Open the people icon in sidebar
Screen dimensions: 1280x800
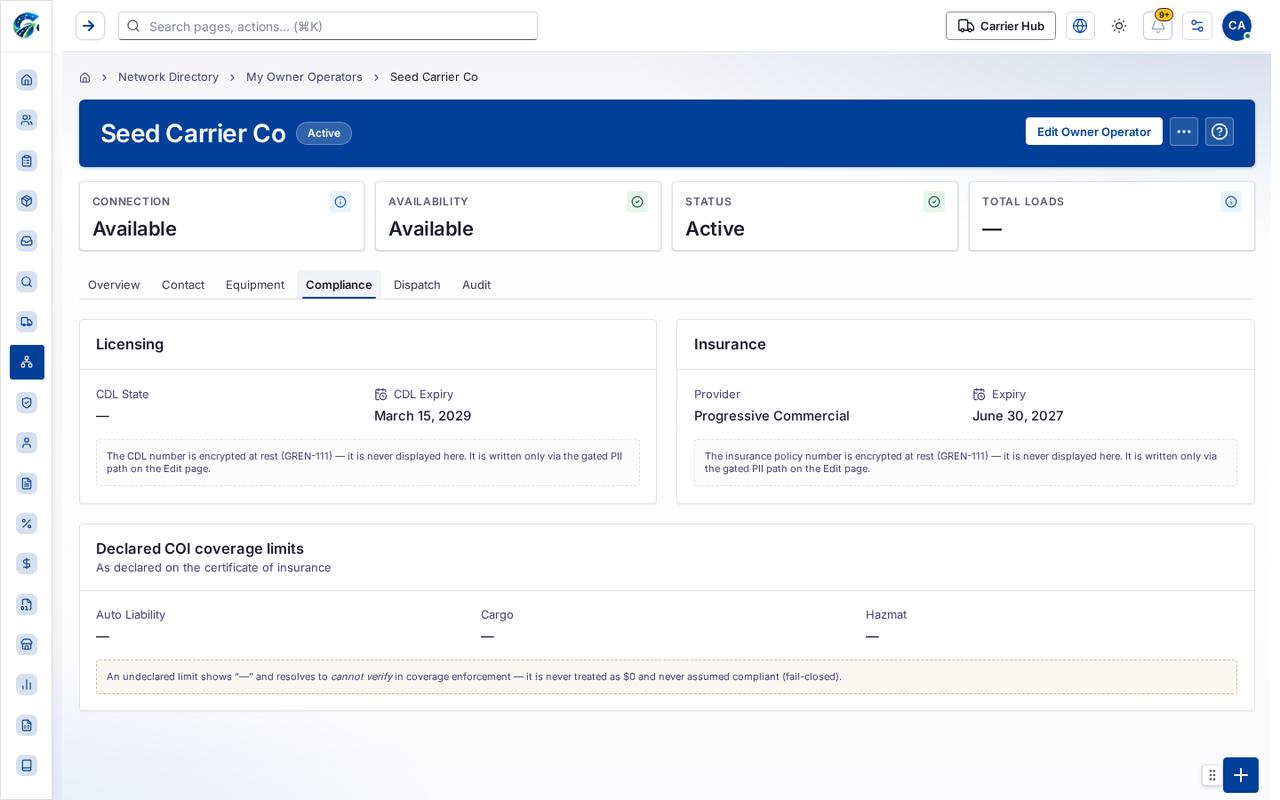pos(27,120)
